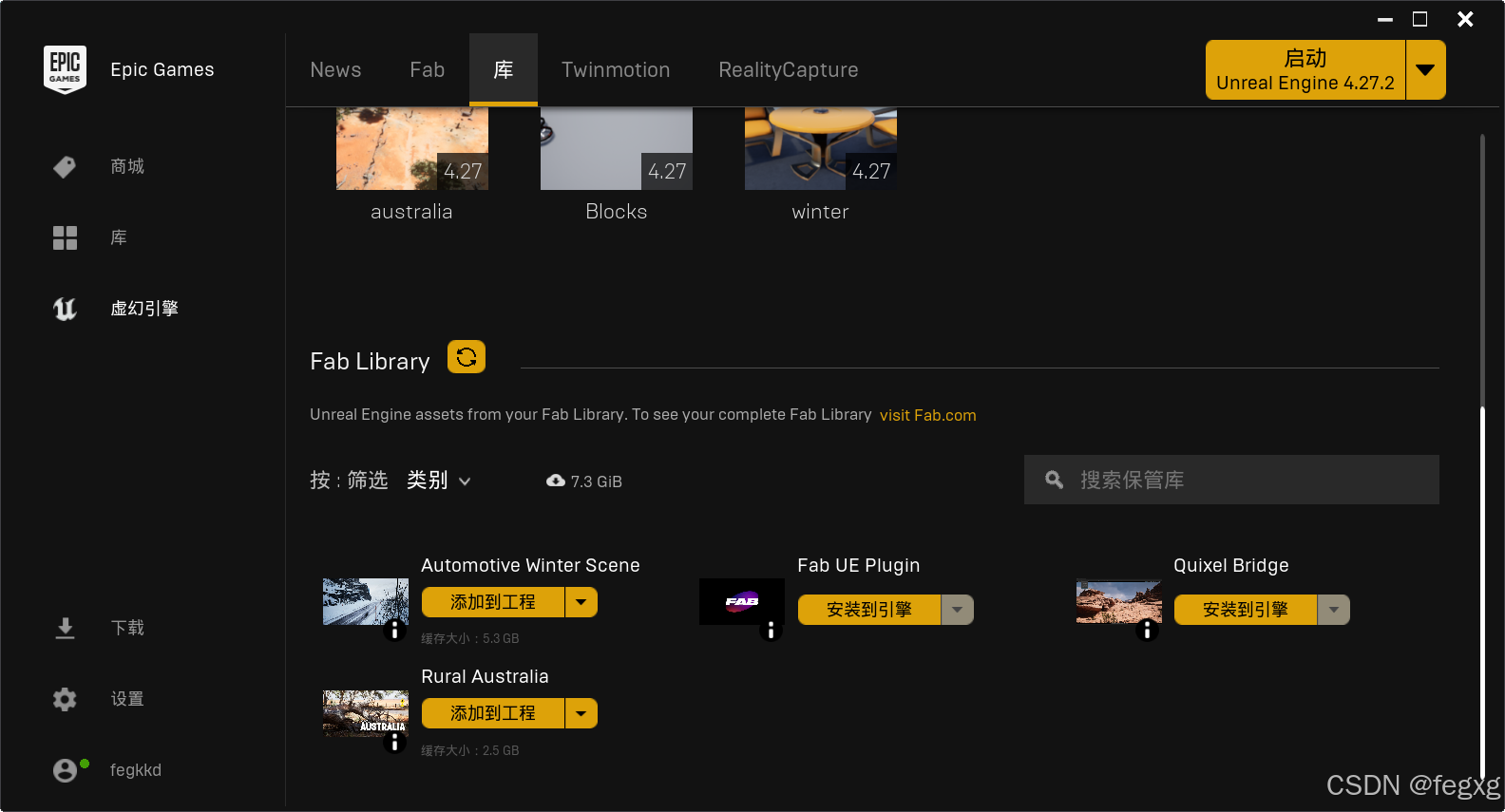Click the Automotive Winter Scene thumbnail
Screen dimensions: 1505x812
pyautogui.click(x=366, y=601)
